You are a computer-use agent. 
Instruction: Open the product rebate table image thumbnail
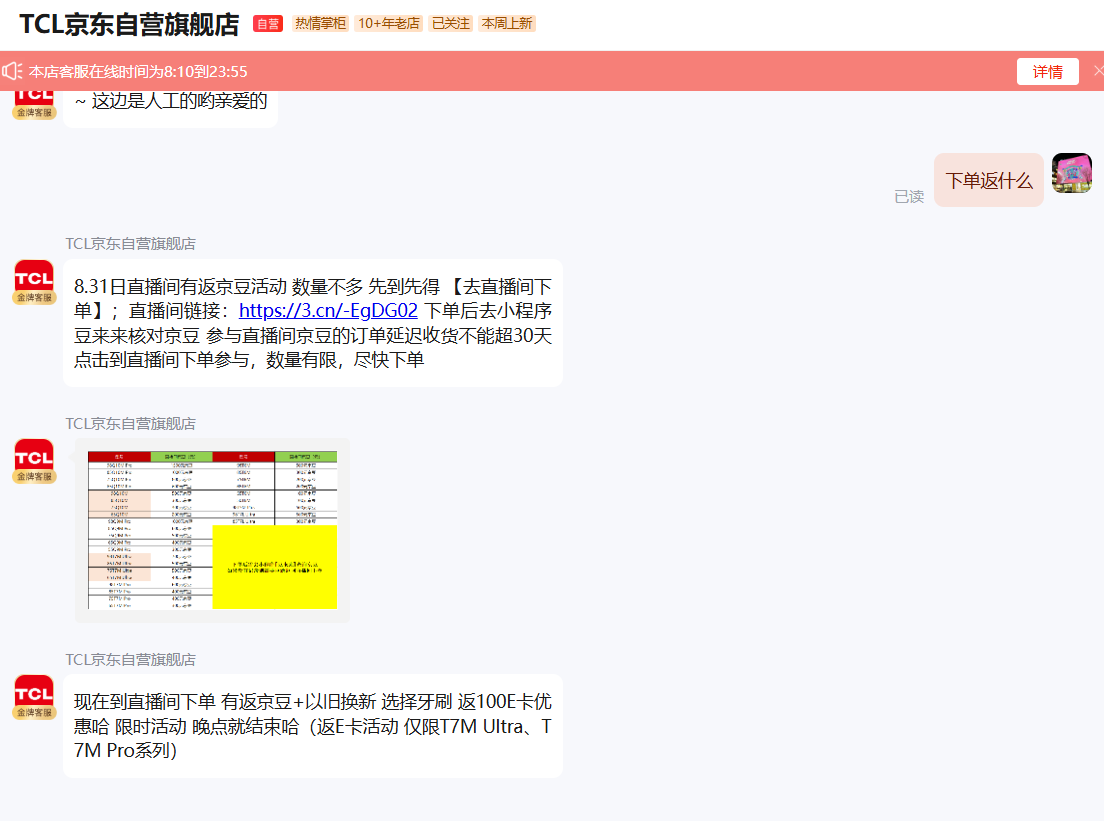(x=212, y=530)
